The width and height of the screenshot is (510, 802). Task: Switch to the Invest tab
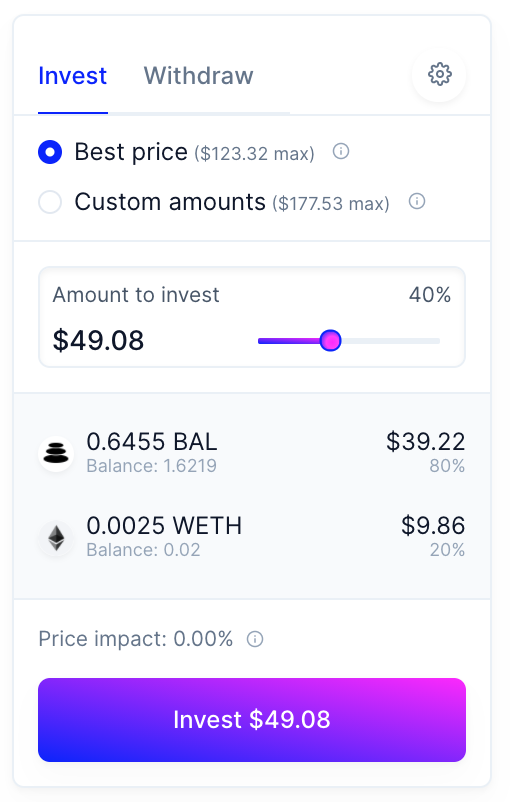pos(73,76)
